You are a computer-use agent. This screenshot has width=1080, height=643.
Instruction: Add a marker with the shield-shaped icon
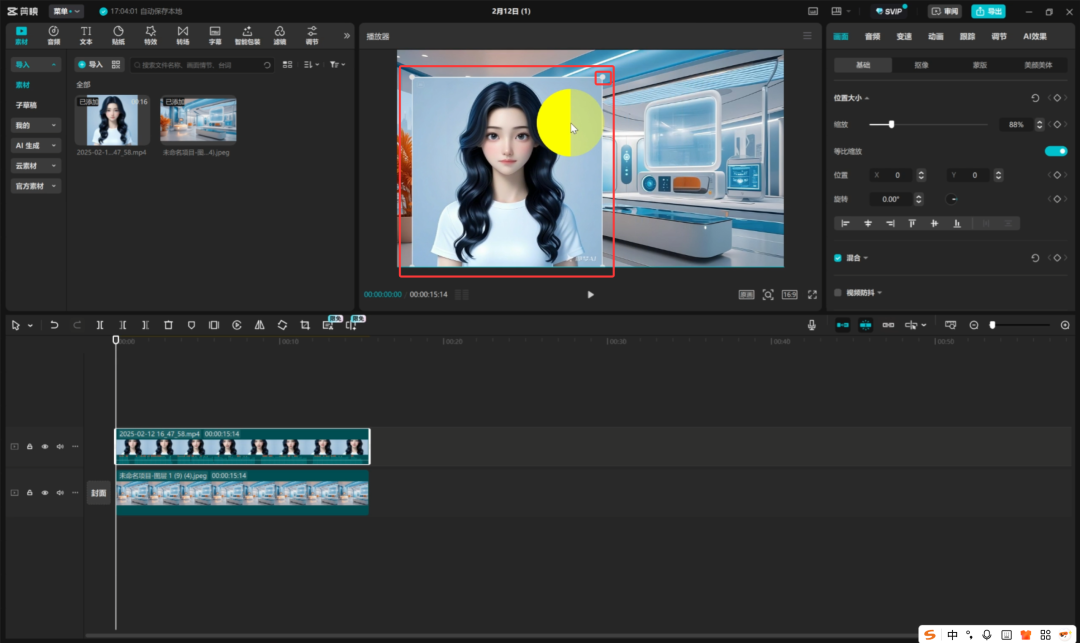point(191,325)
